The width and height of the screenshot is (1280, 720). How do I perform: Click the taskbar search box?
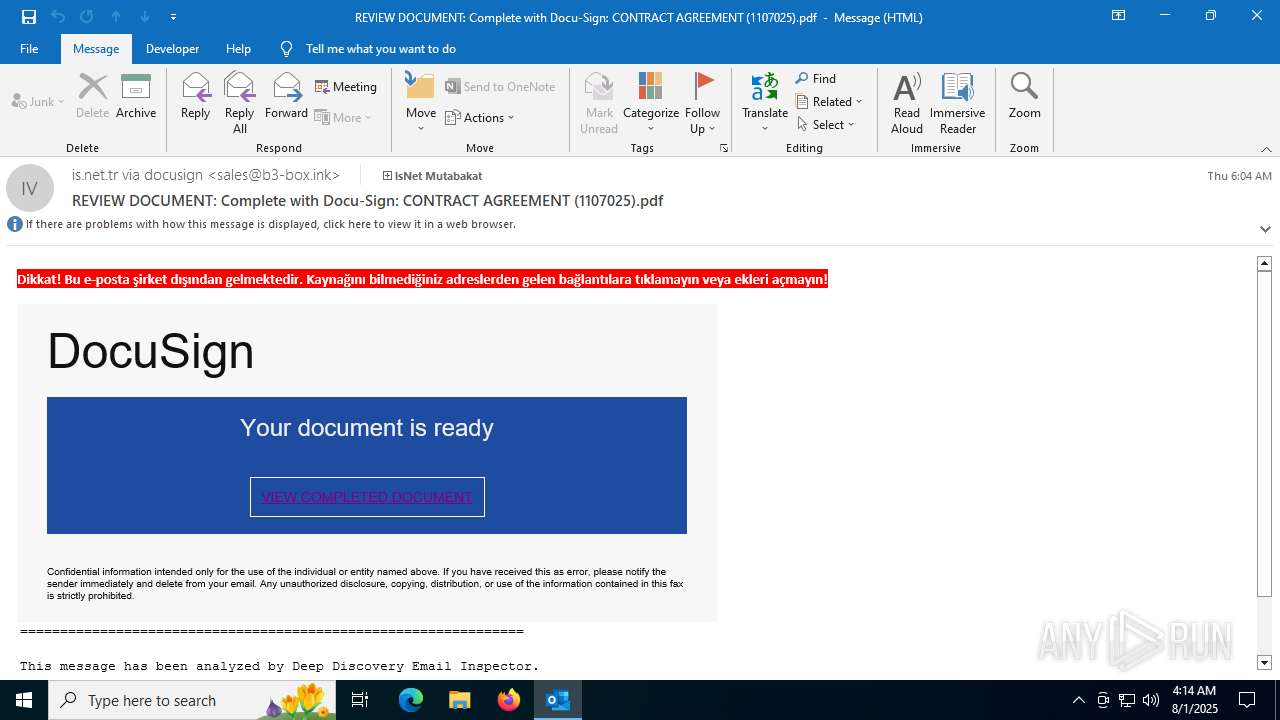click(192, 700)
